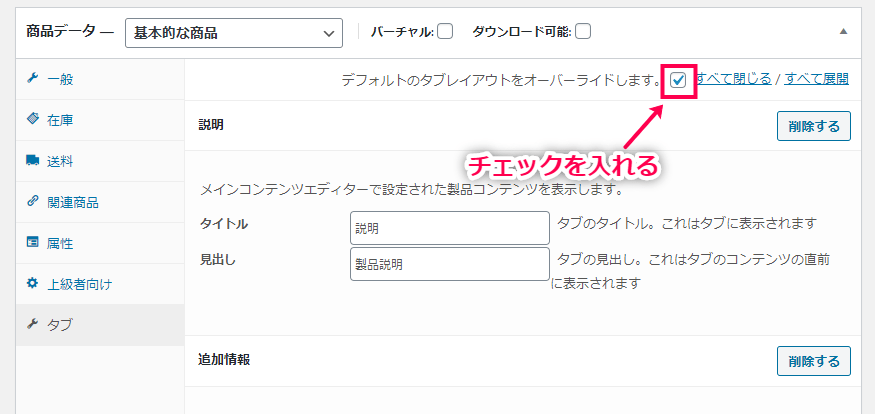
Task: Collapse the 商品データ panel with the triangle
Action: 843,31
